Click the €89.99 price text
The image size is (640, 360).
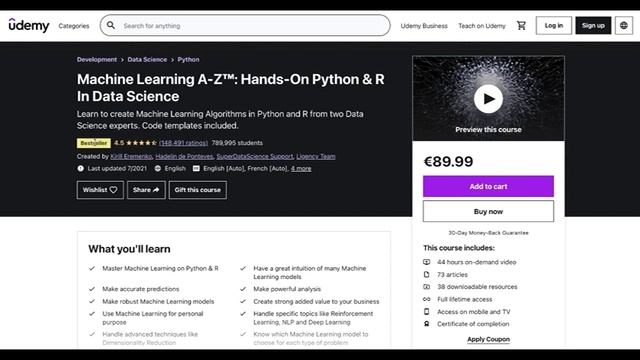[x=448, y=162]
